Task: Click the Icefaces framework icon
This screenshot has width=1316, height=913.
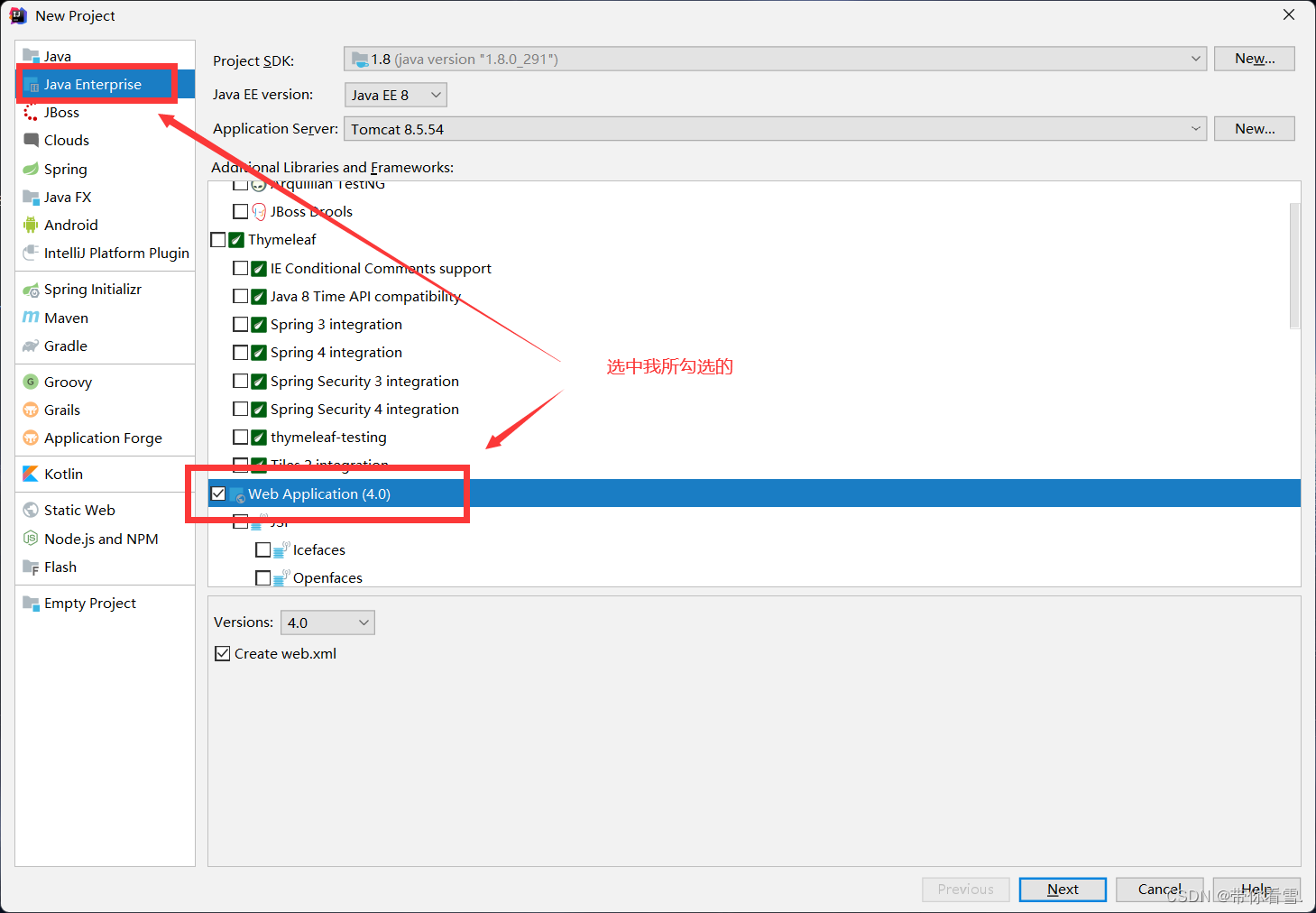Action: click(281, 549)
